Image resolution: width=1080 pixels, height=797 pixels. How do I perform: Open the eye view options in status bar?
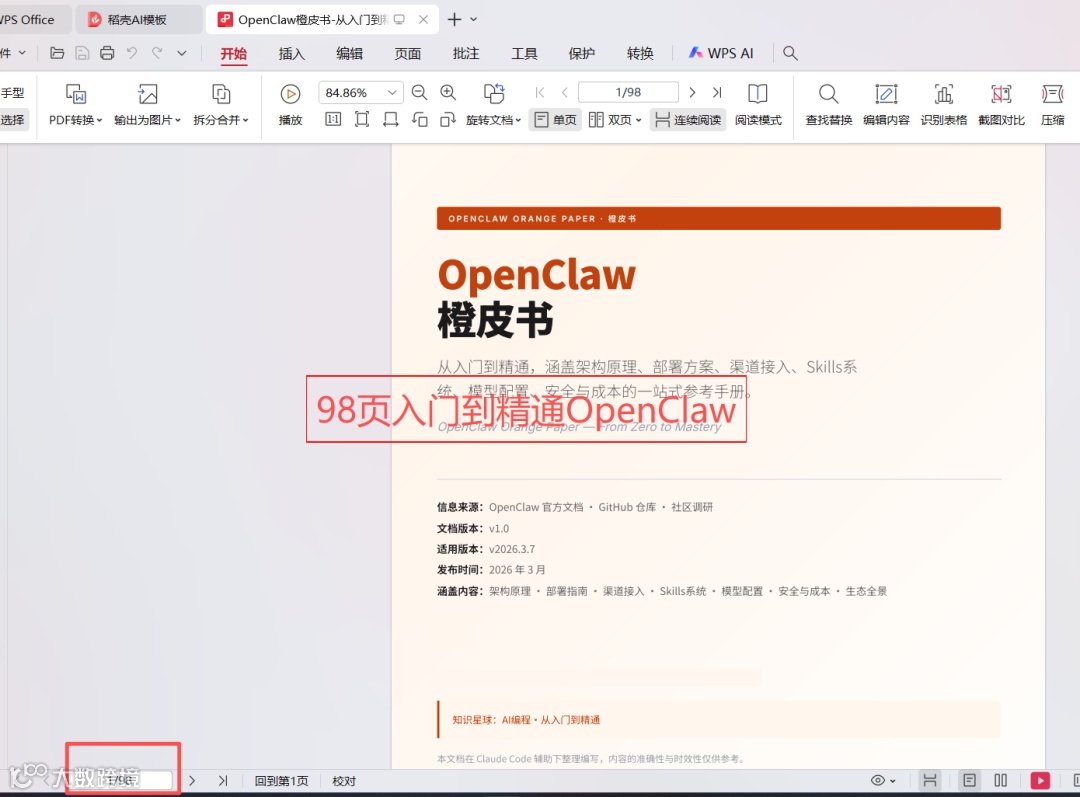(883, 780)
